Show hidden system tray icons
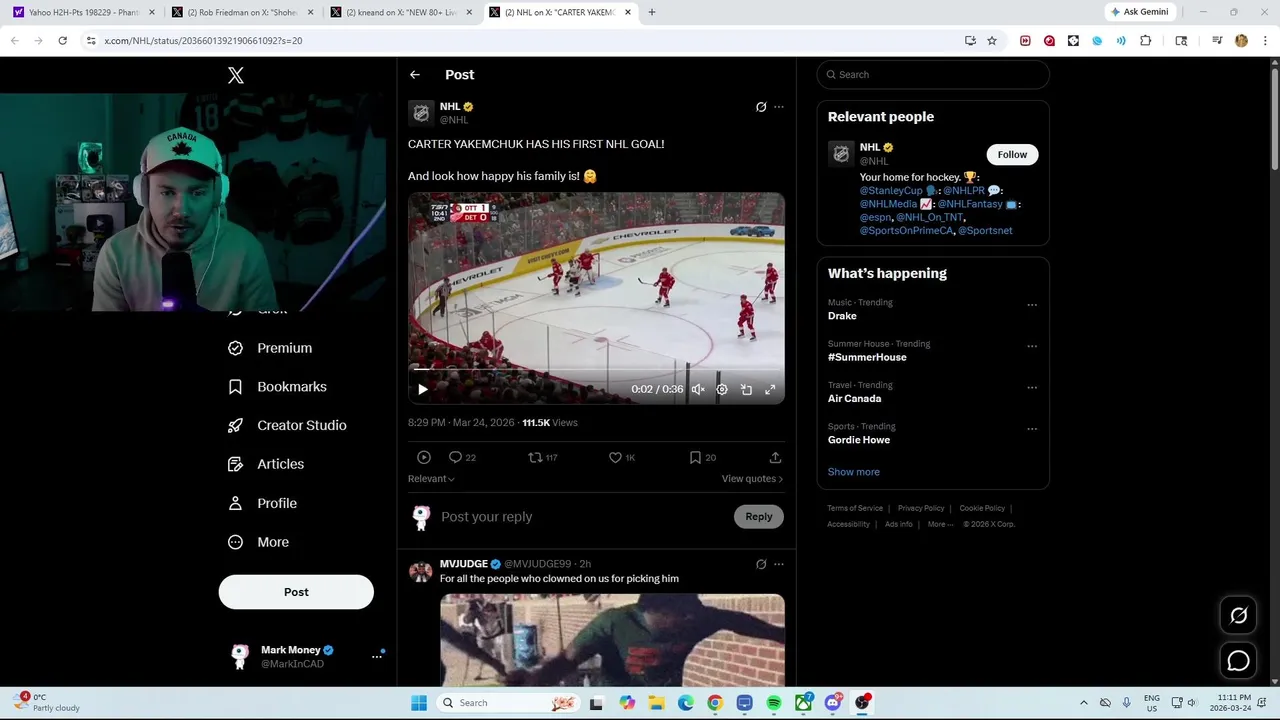This screenshot has height=720, width=1280. pos(1084,703)
